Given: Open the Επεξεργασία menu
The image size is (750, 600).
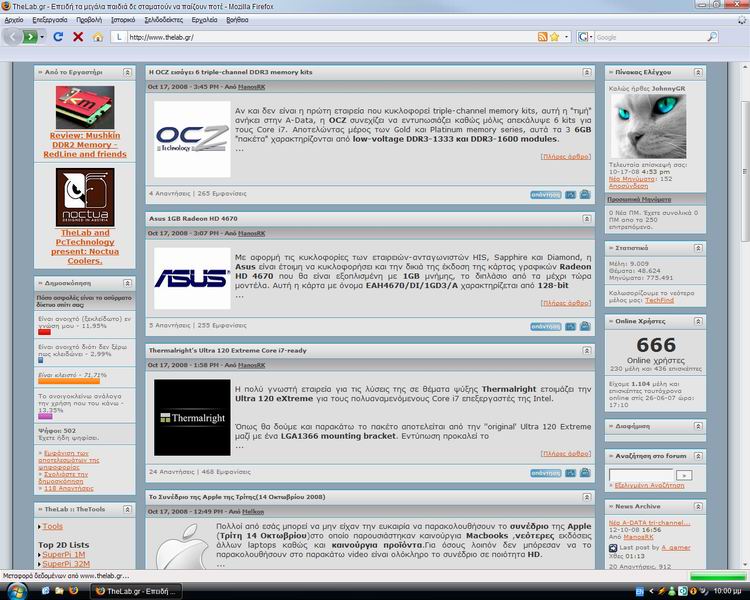Looking at the screenshot, I should [50, 20].
